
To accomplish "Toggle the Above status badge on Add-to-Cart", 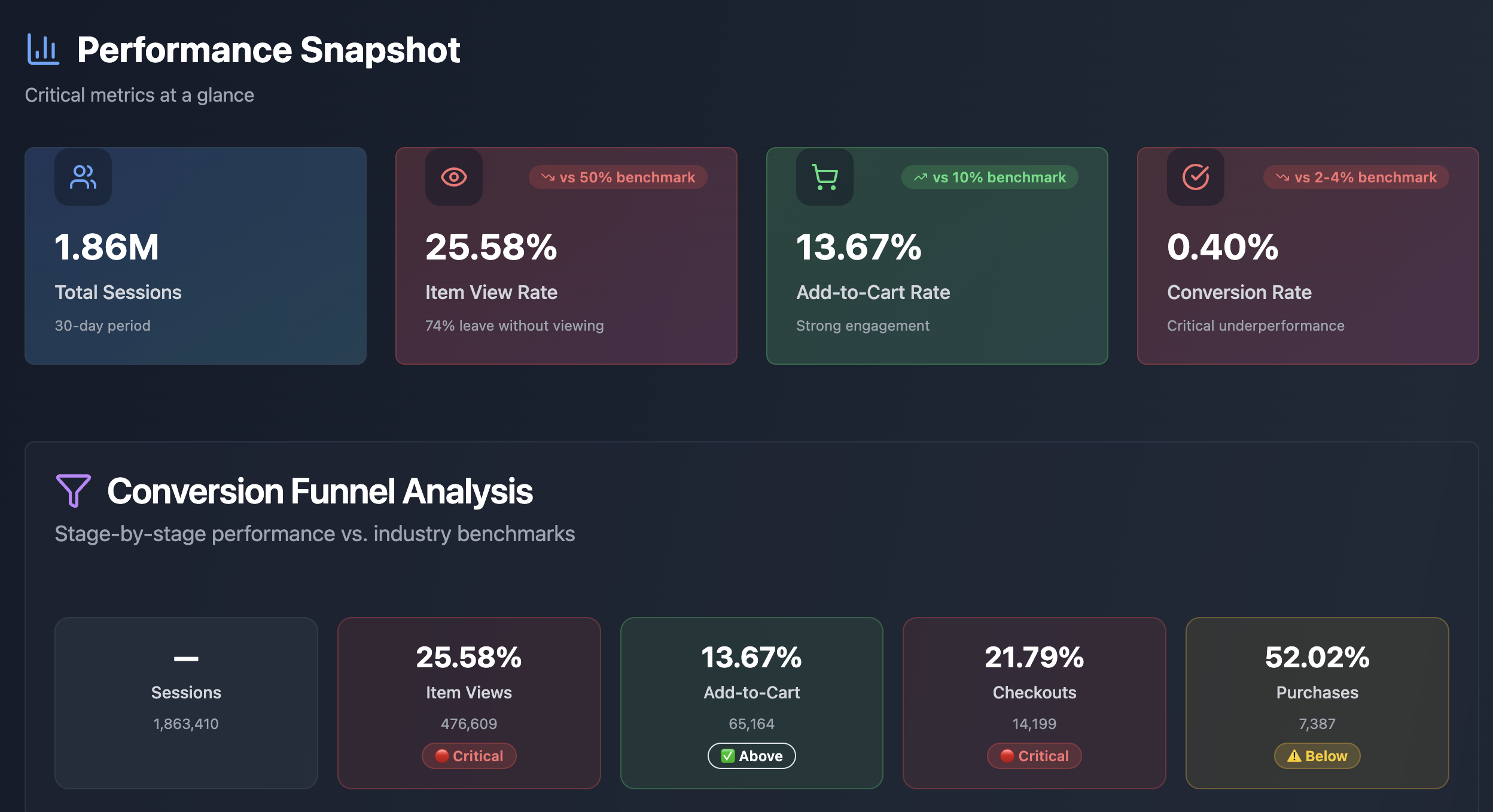I will (x=751, y=756).
